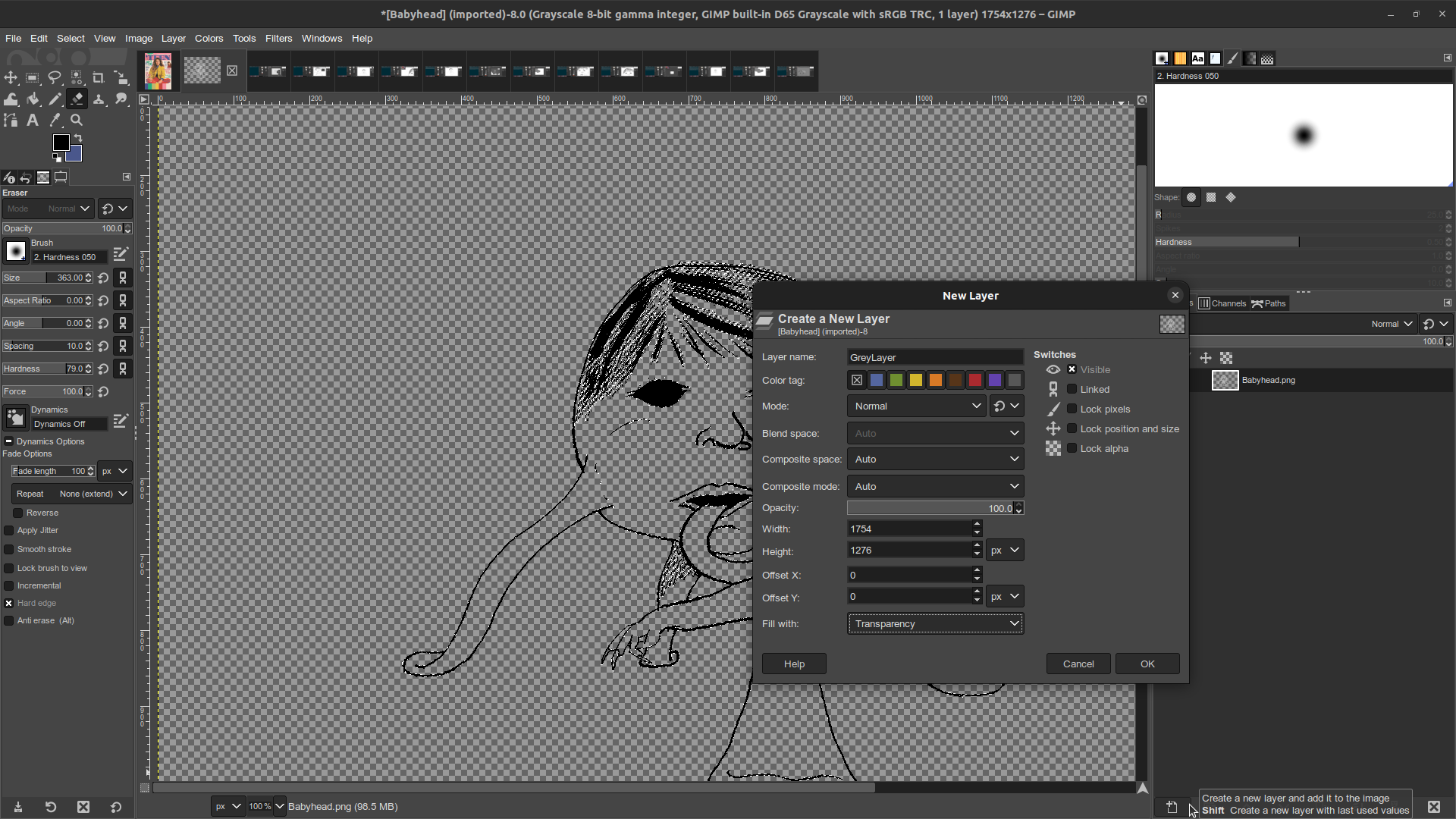Switch to the Paths tab
The height and width of the screenshot is (819, 1456).
tap(1269, 303)
